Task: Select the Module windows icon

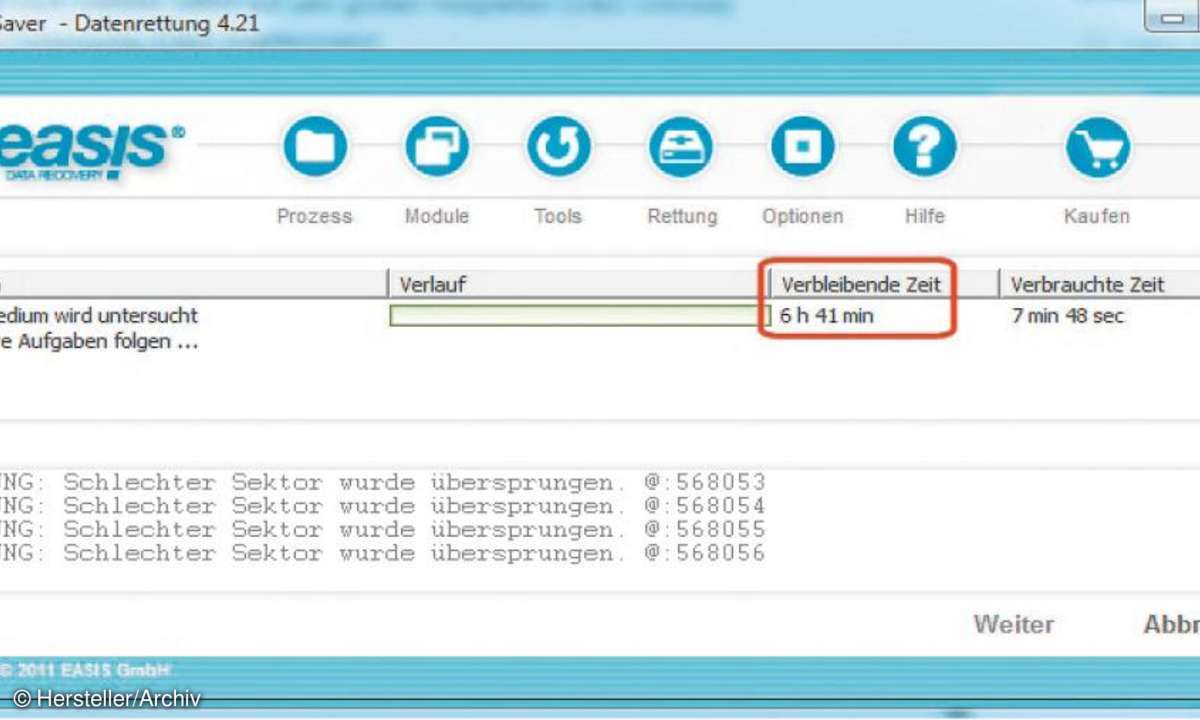Action: (437, 147)
